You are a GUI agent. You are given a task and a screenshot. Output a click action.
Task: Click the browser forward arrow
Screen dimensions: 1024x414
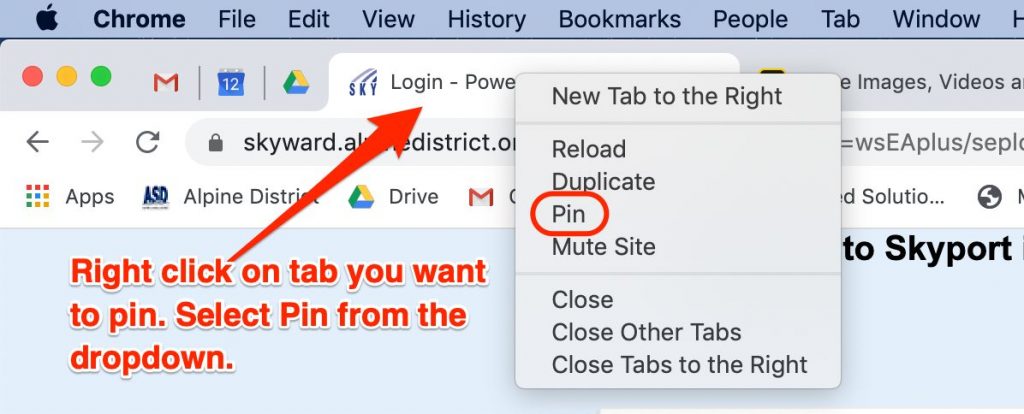92,141
